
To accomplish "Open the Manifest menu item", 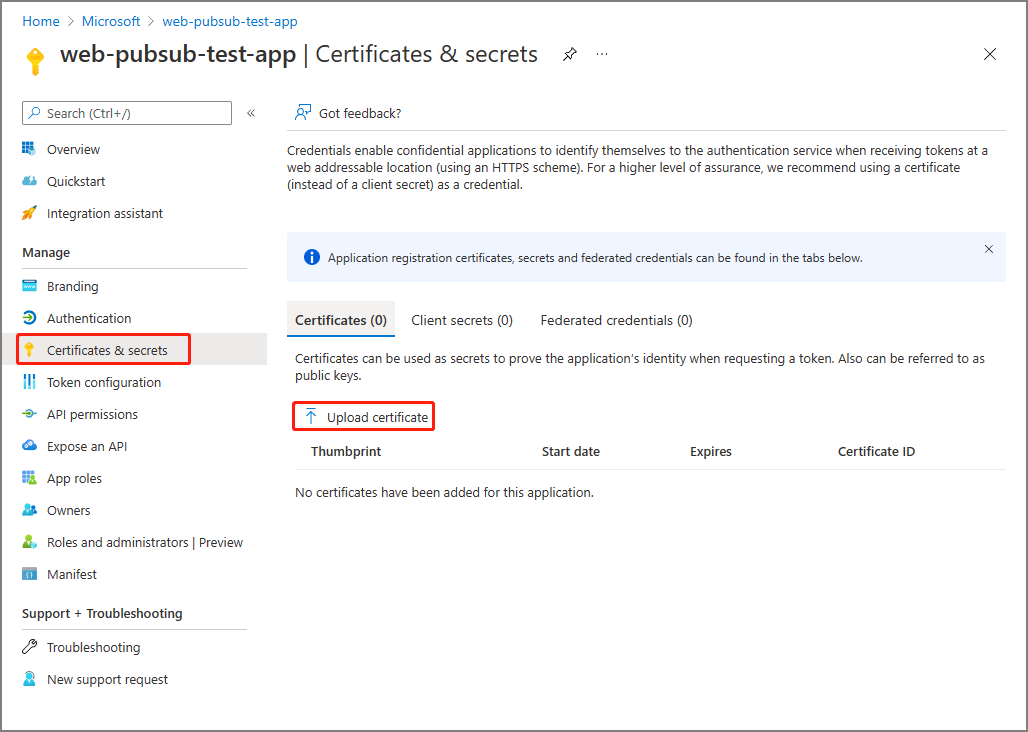I will (x=72, y=574).
